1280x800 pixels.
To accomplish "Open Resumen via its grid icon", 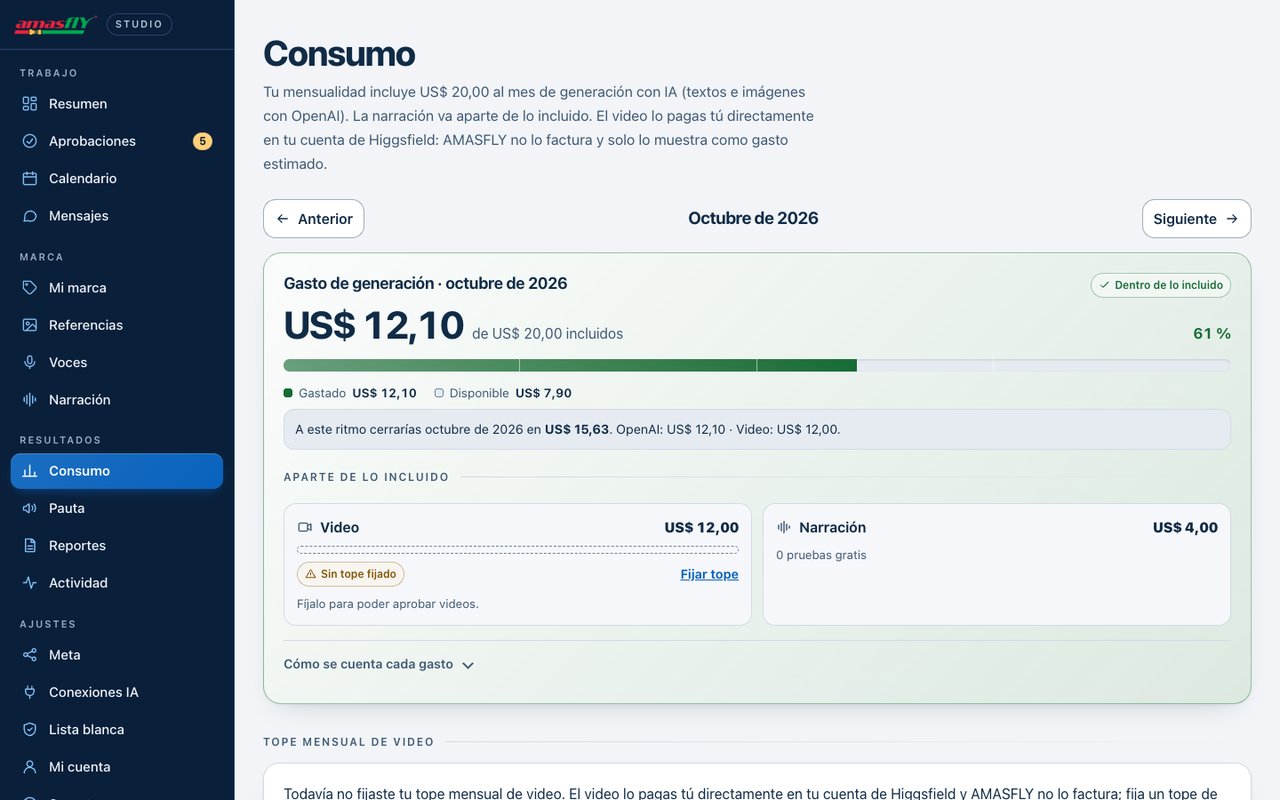I will [30, 104].
